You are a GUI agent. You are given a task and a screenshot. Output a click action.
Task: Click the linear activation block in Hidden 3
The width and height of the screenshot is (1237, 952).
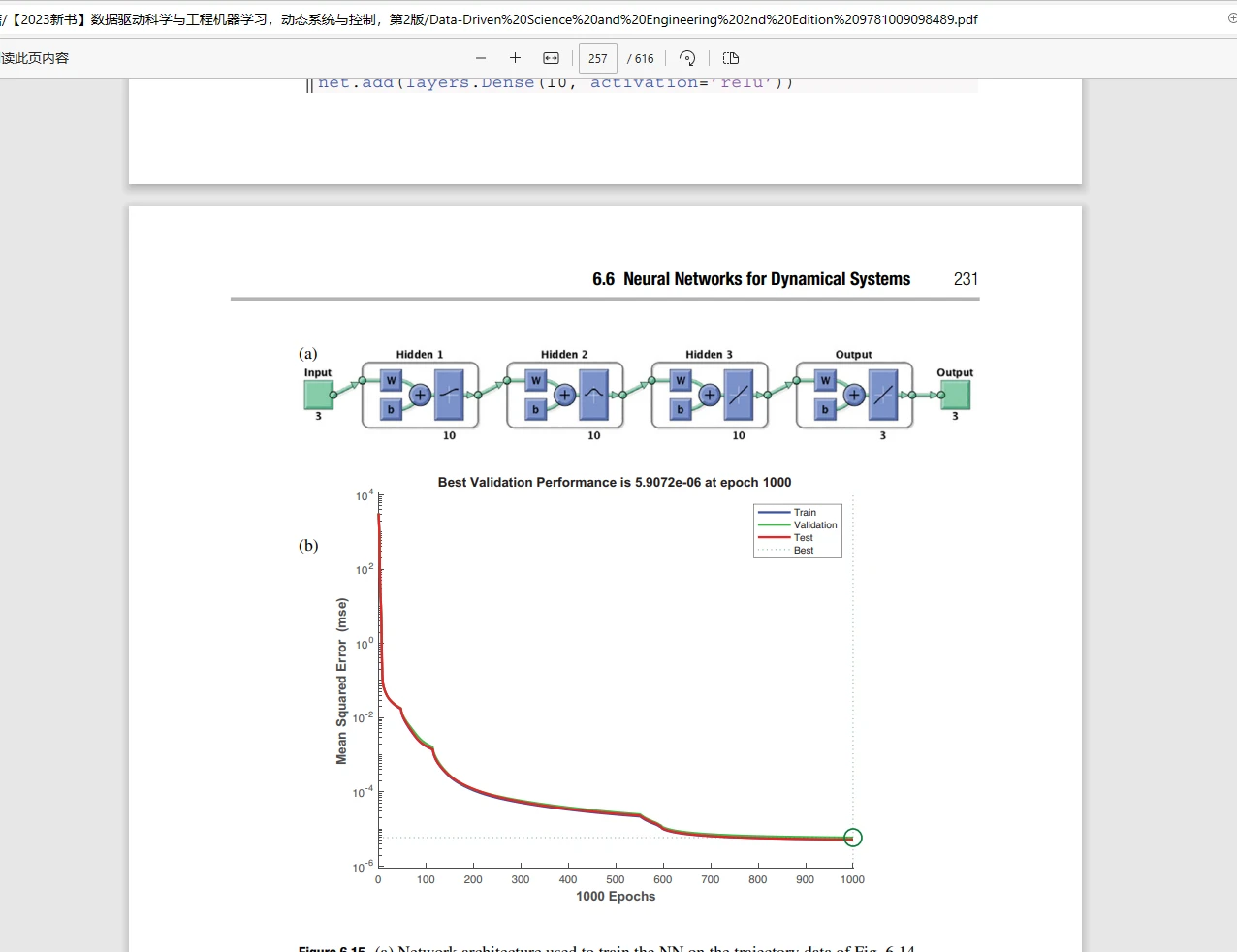pos(739,395)
